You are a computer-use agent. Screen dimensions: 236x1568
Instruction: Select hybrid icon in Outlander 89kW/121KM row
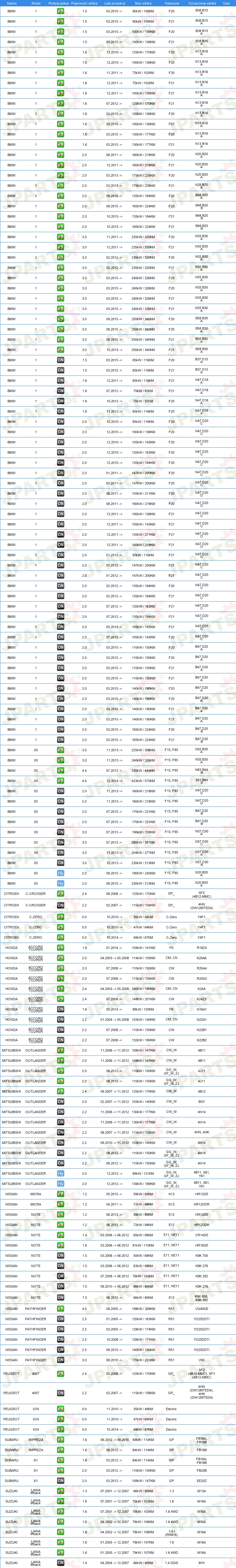click(60, 1174)
